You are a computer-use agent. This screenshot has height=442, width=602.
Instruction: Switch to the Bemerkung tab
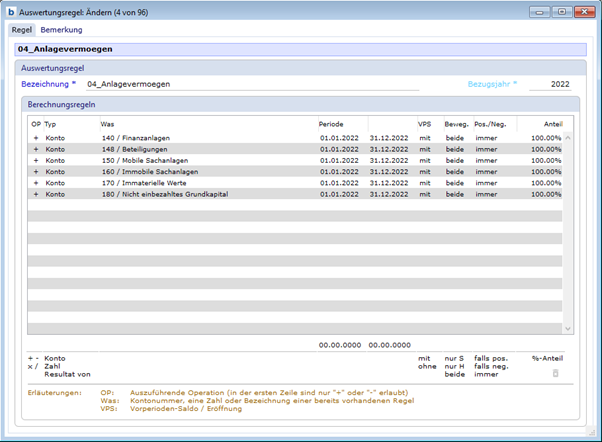click(61, 30)
